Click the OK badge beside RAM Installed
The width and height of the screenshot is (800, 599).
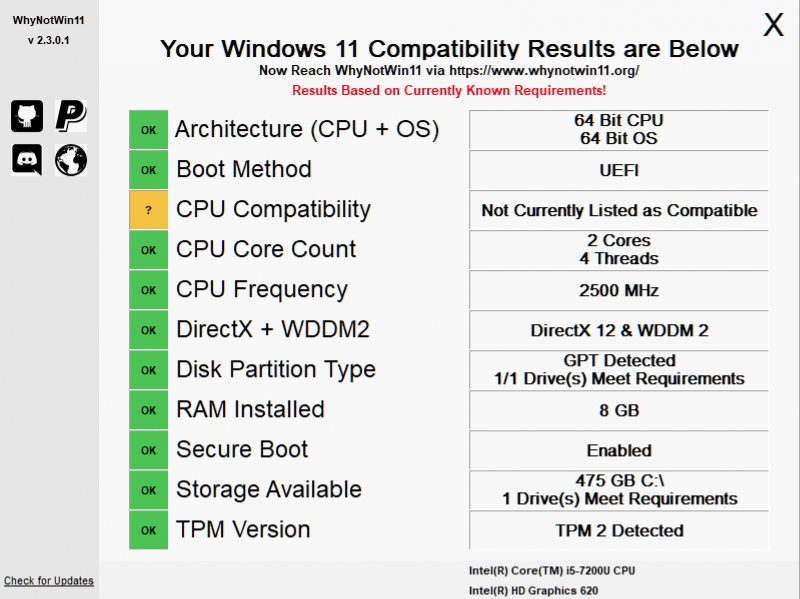148,410
